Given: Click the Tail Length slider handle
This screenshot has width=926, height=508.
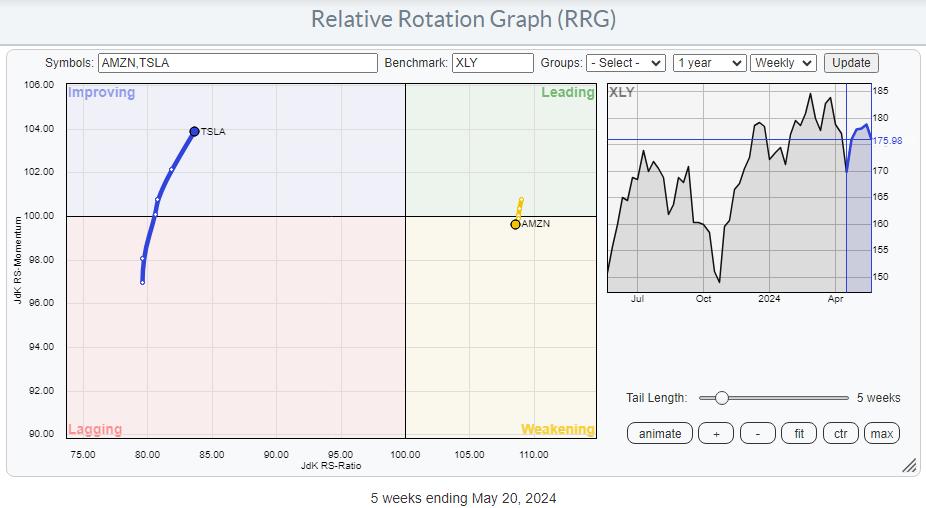Looking at the screenshot, I should (722, 397).
